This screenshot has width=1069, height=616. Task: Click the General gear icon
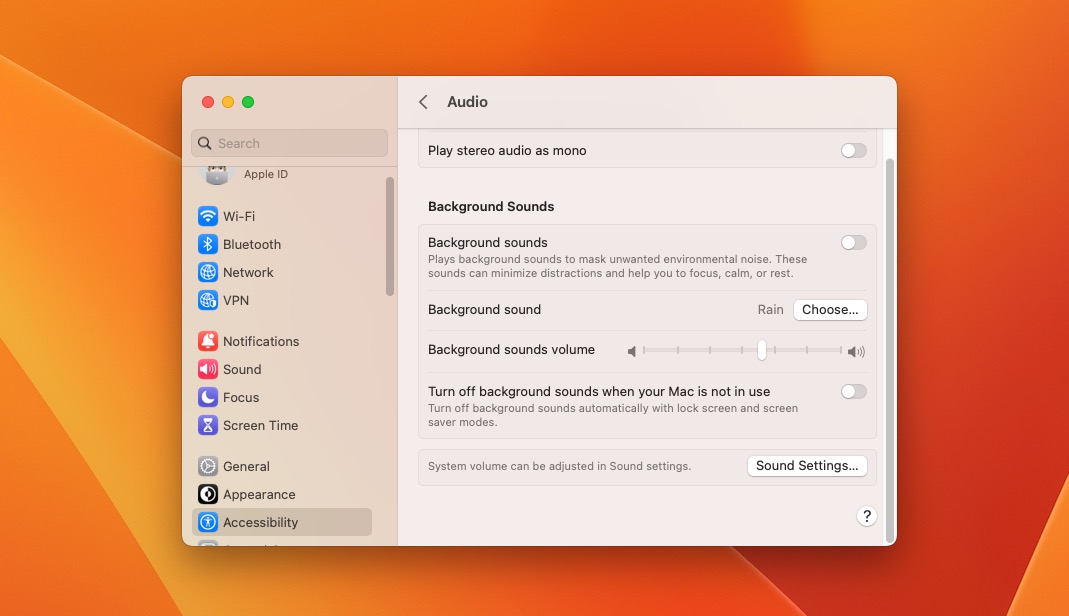point(208,466)
